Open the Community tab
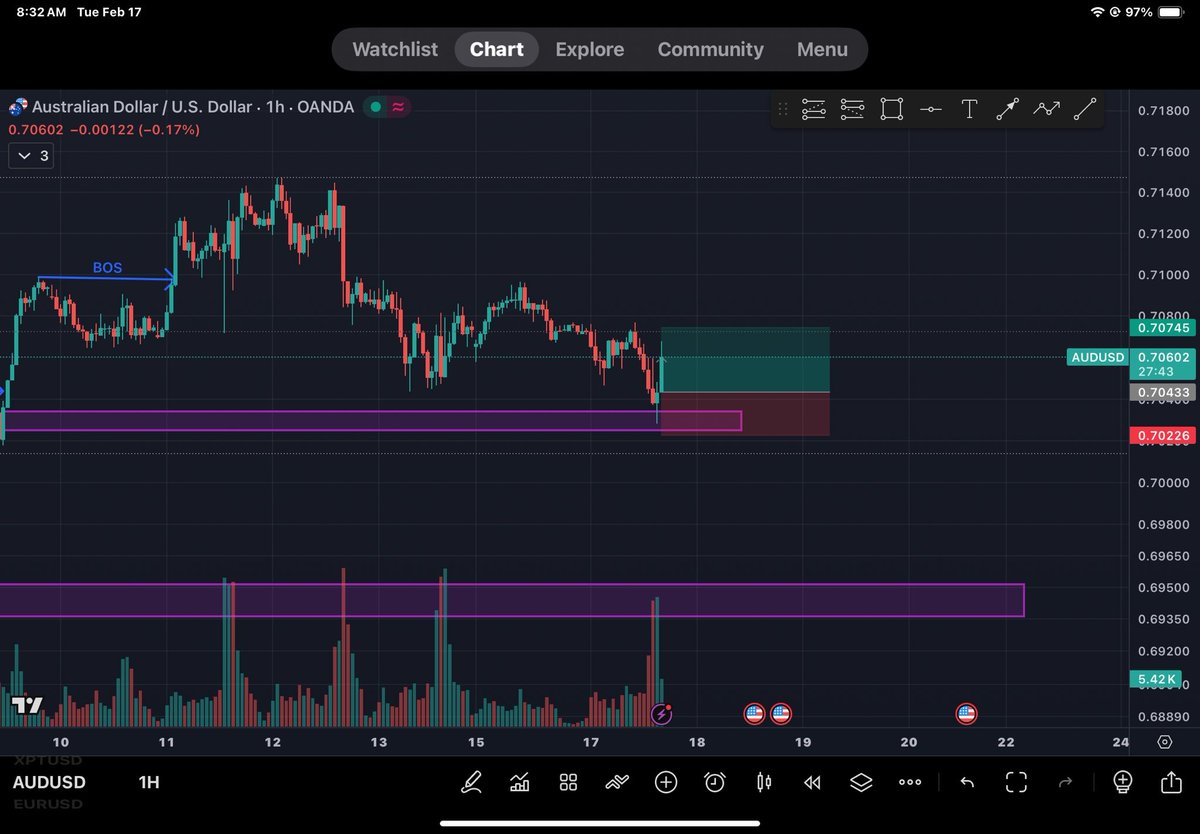The image size is (1200, 834). [710, 49]
